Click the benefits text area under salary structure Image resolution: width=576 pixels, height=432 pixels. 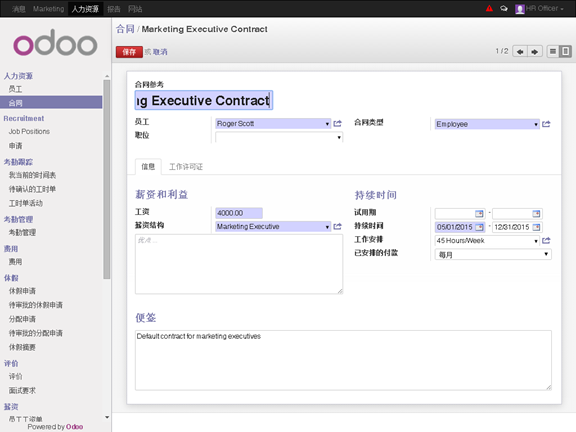(239, 264)
